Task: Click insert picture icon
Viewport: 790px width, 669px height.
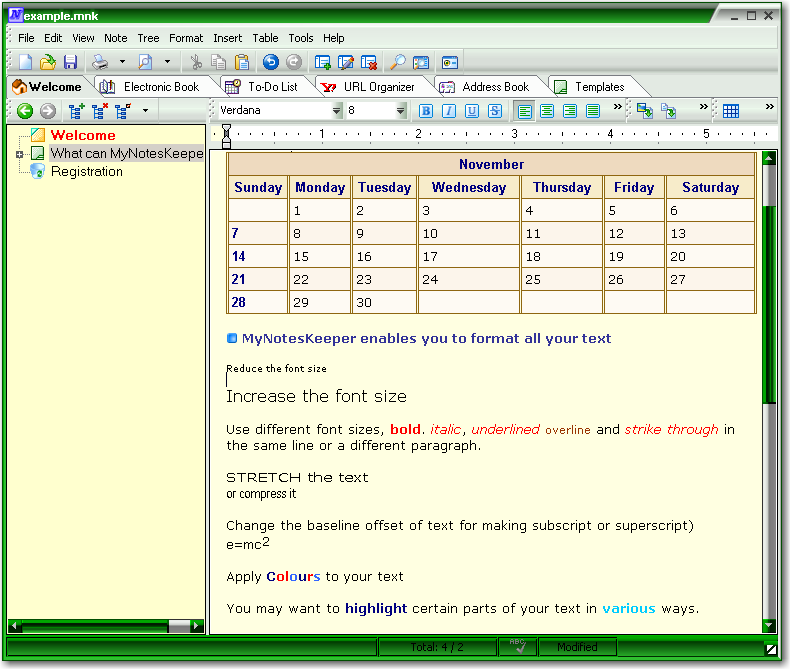Action: [x=645, y=111]
